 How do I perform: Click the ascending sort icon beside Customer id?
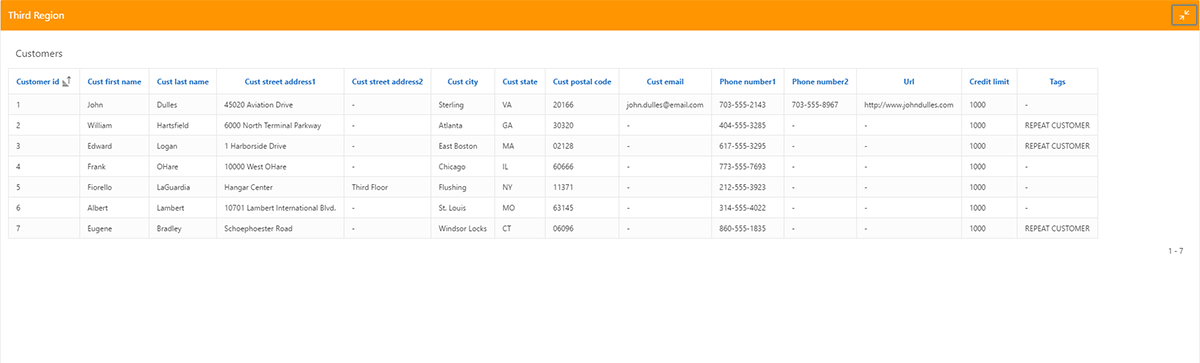tap(67, 82)
